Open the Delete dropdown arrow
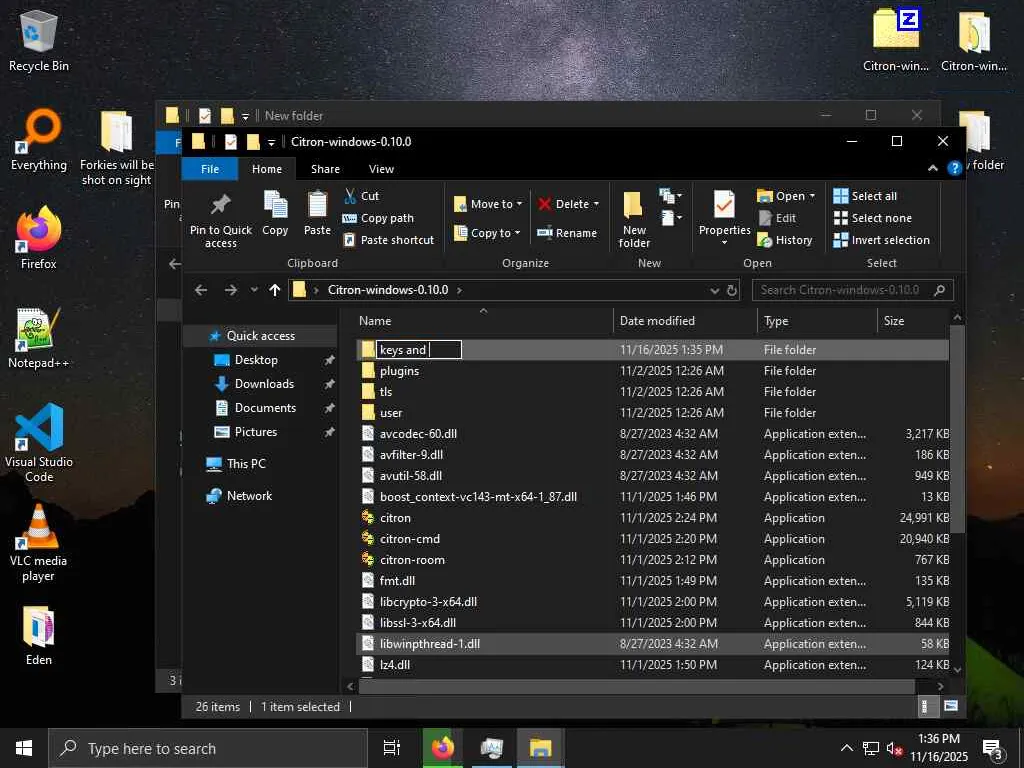1024x768 pixels. pos(596,204)
